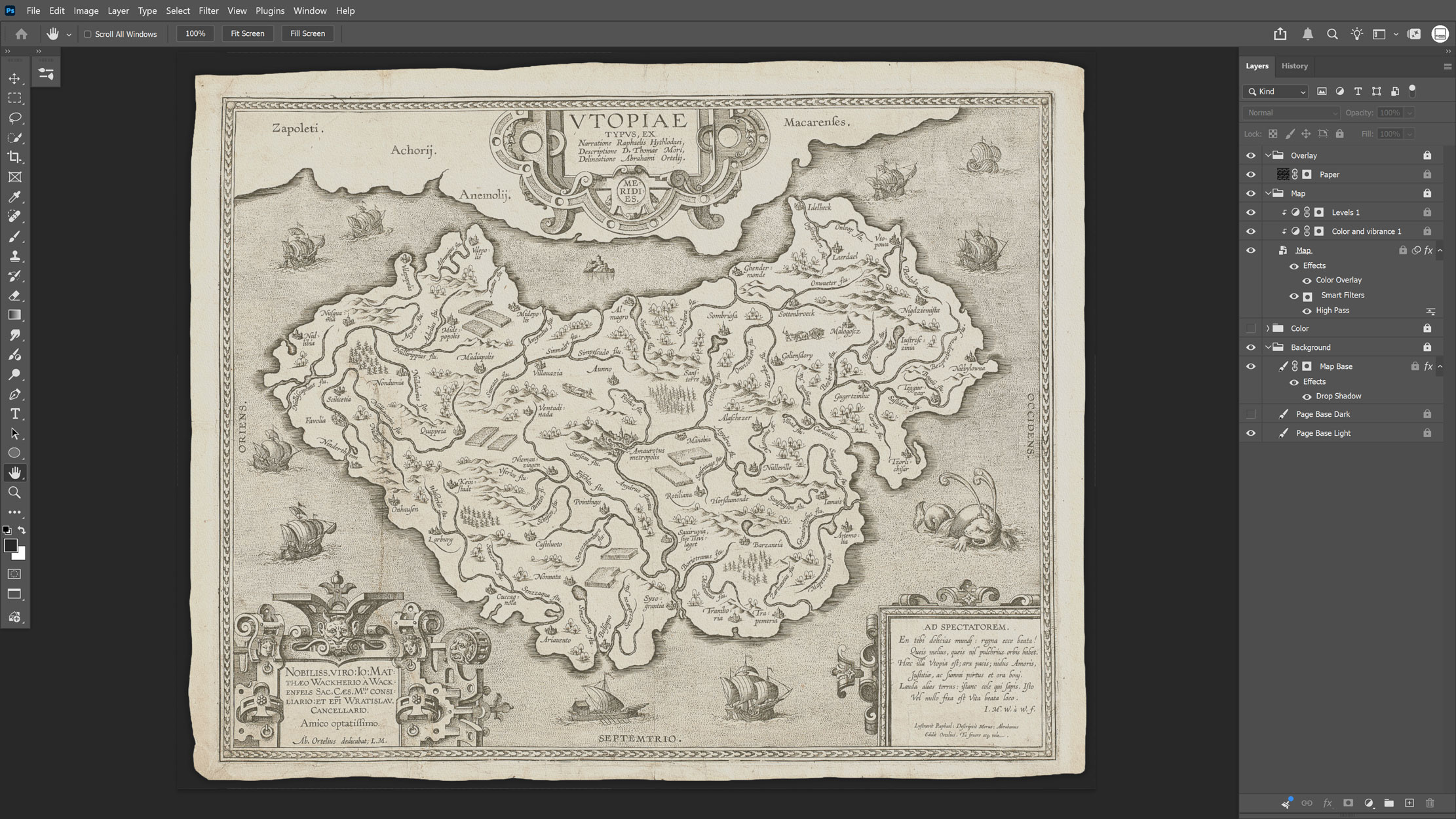Click the background color swatch

pyautogui.click(x=21, y=556)
